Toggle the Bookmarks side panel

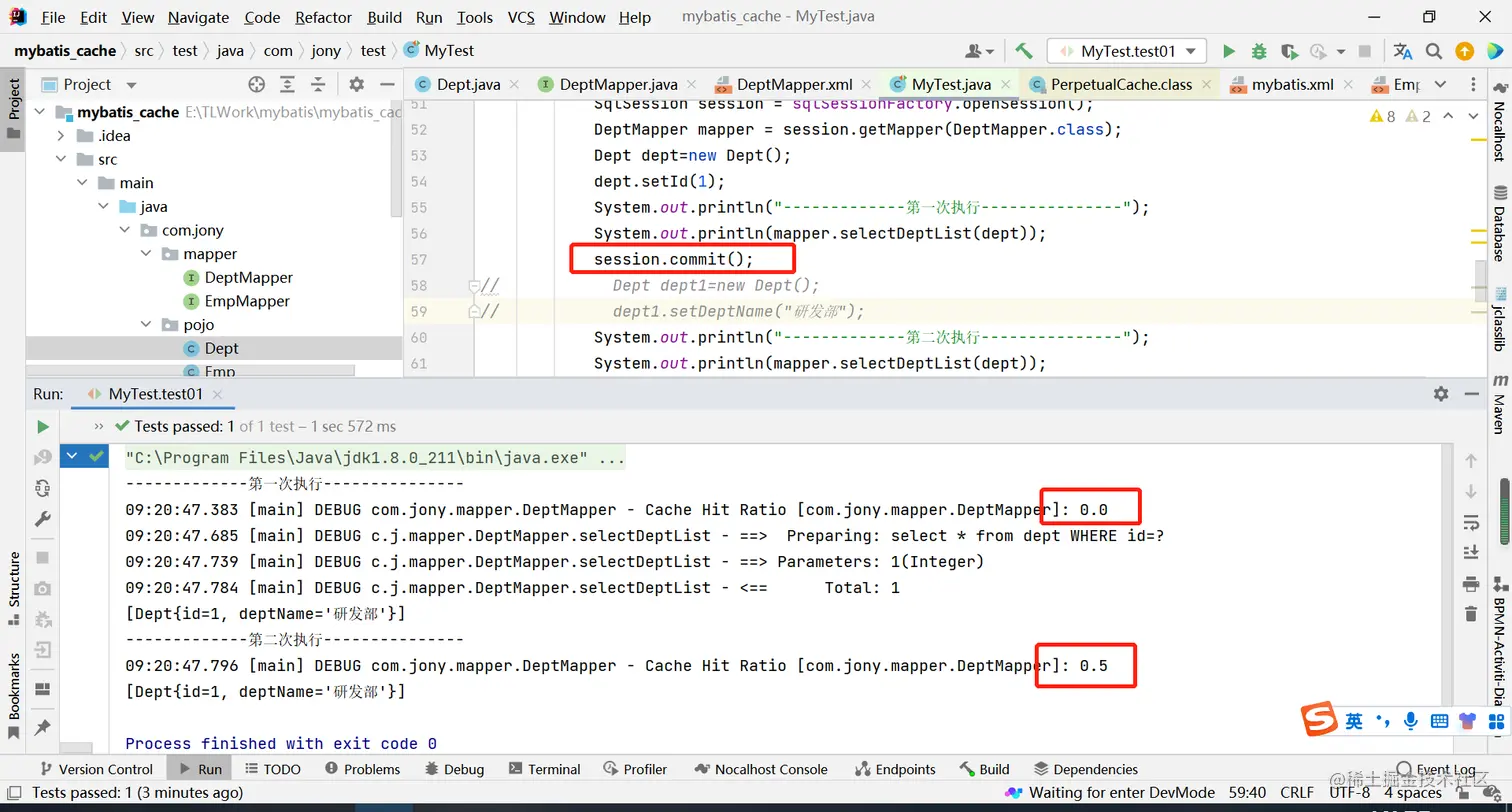tap(14, 697)
